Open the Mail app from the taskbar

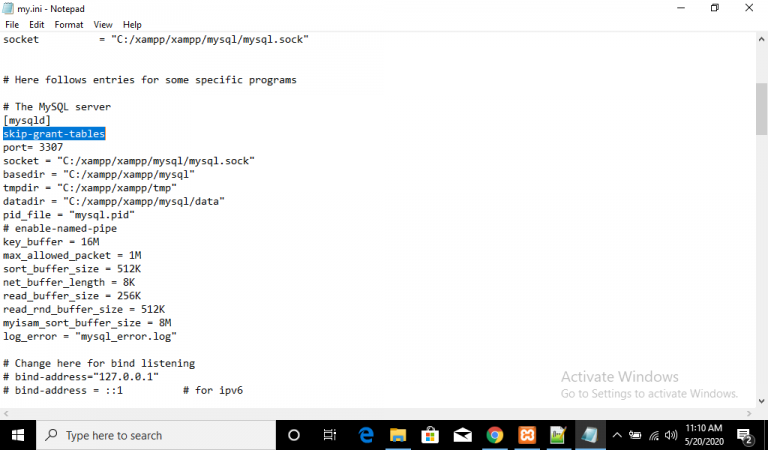(462, 435)
